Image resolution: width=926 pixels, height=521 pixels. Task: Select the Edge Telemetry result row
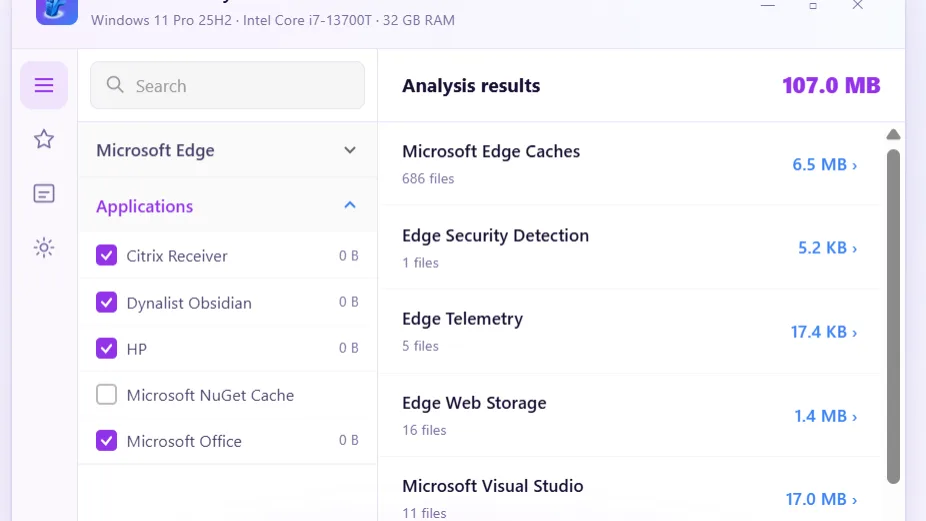coord(630,331)
